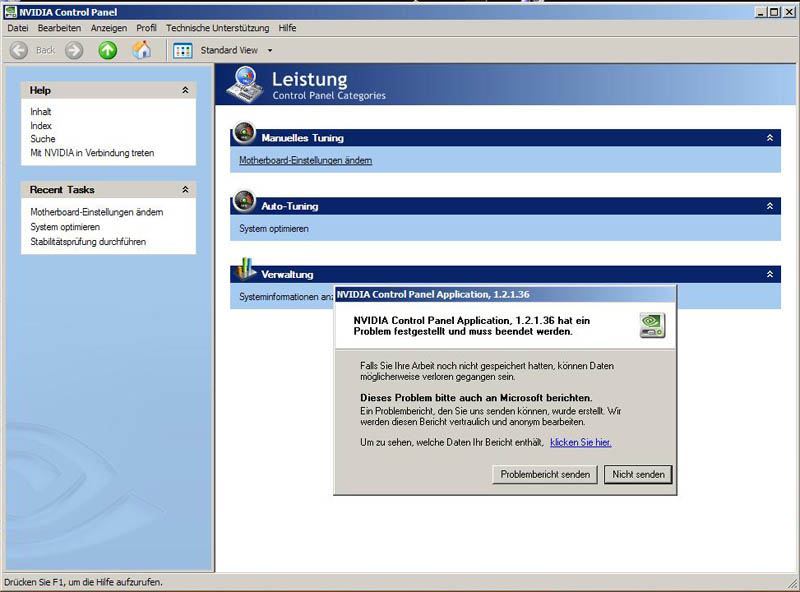Click Mit NVIDIA in Verbindung treten
This screenshot has height=592, width=800.
(92, 153)
